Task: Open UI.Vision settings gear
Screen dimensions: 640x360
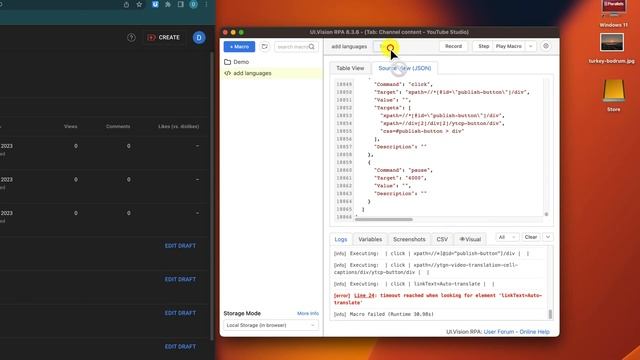Action: (546, 46)
